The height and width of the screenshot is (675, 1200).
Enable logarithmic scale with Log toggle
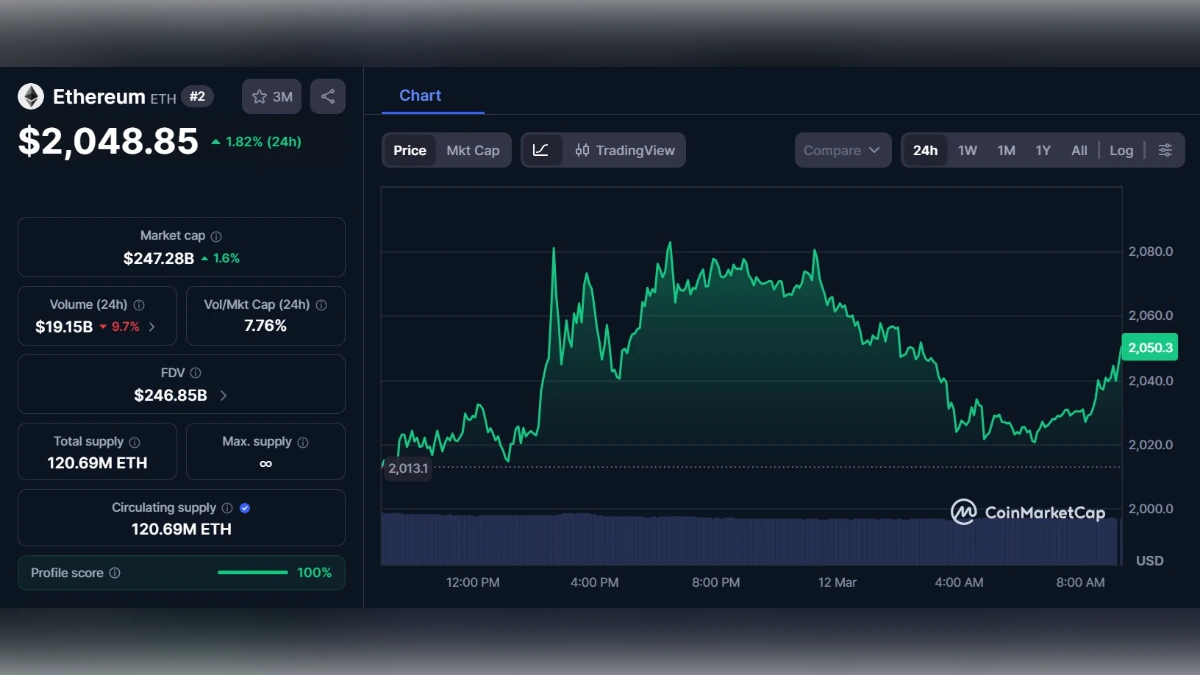coord(1121,150)
